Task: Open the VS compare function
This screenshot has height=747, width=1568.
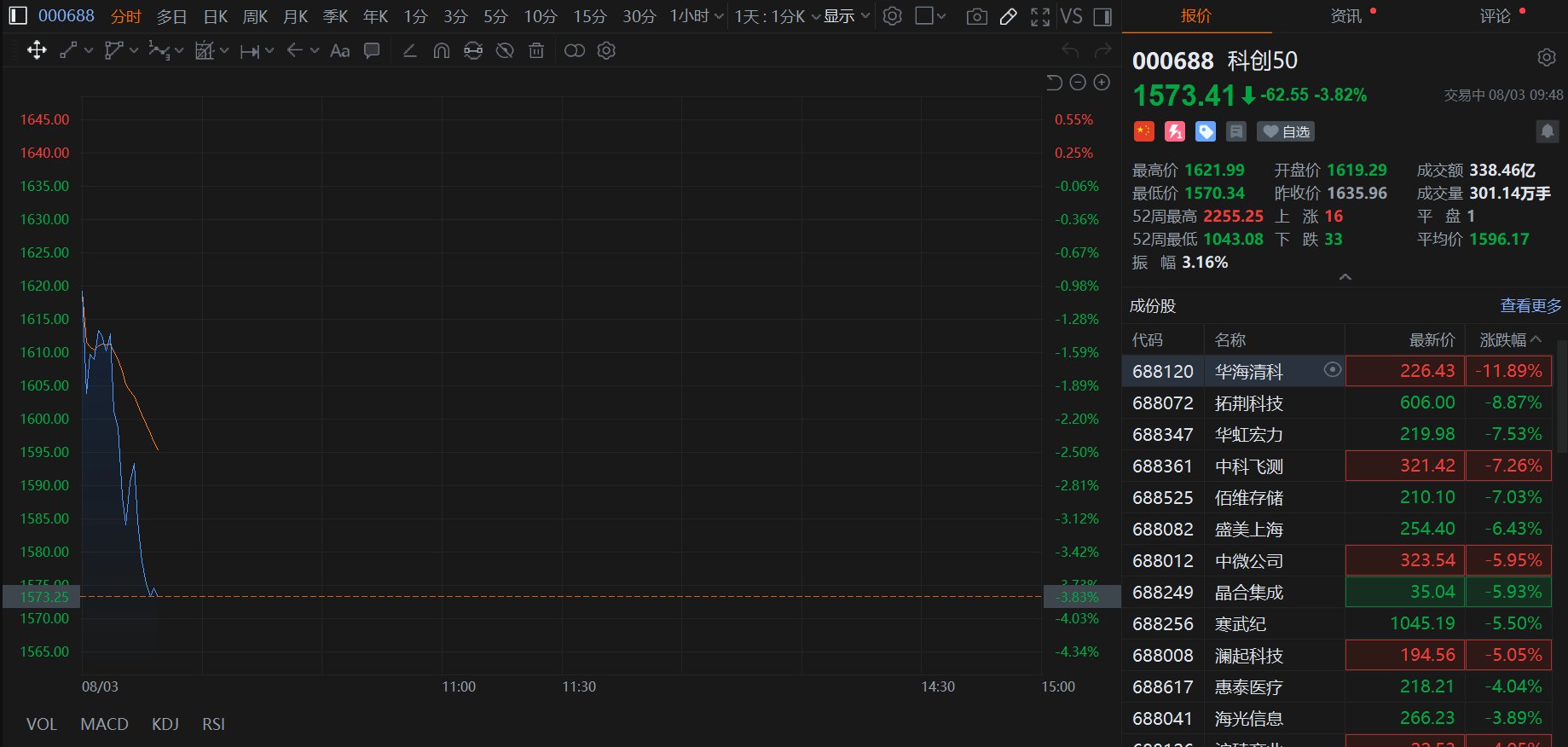Action: tap(1071, 16)
